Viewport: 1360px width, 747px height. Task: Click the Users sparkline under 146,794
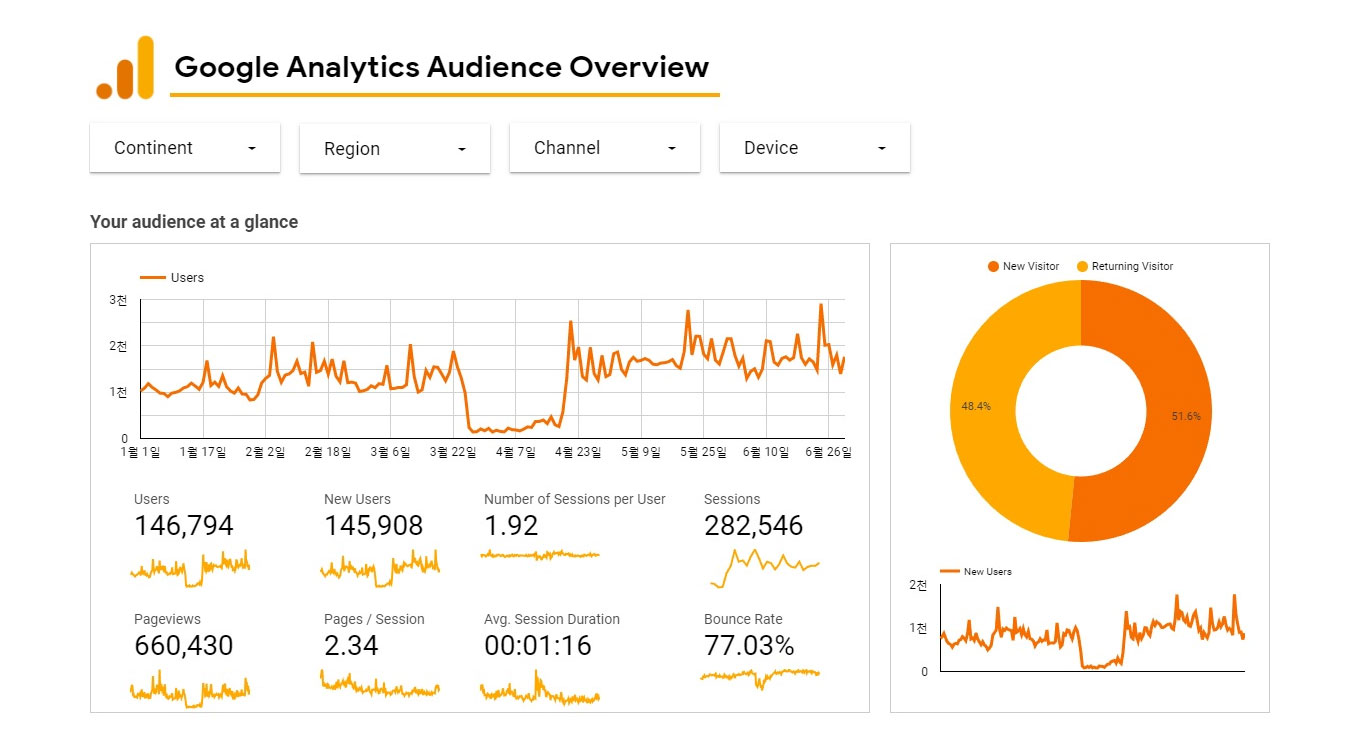(190, 567)
